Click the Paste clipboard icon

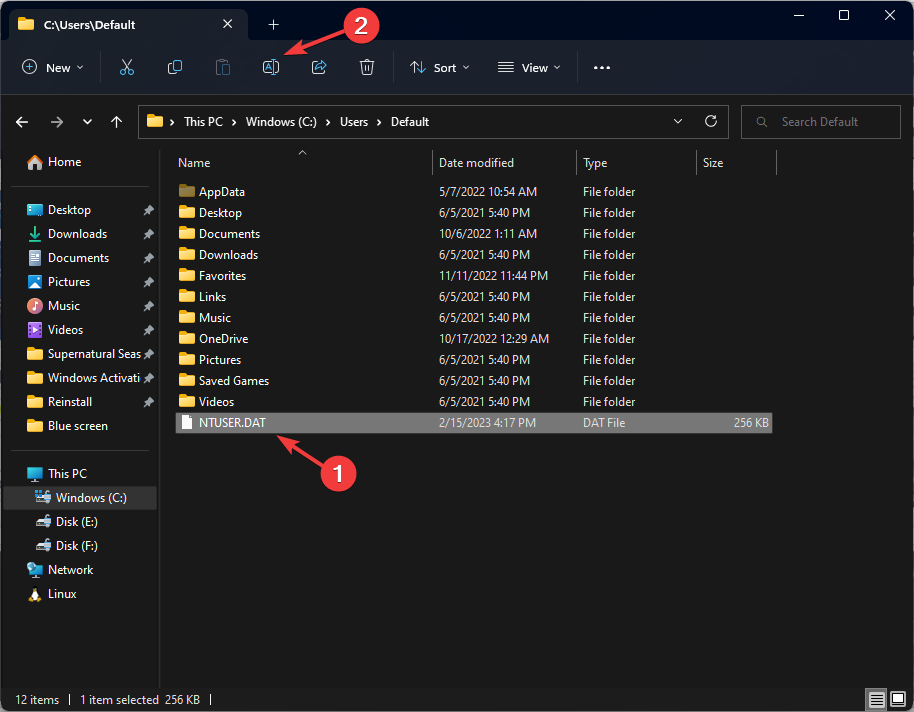(x=223, y=68)
